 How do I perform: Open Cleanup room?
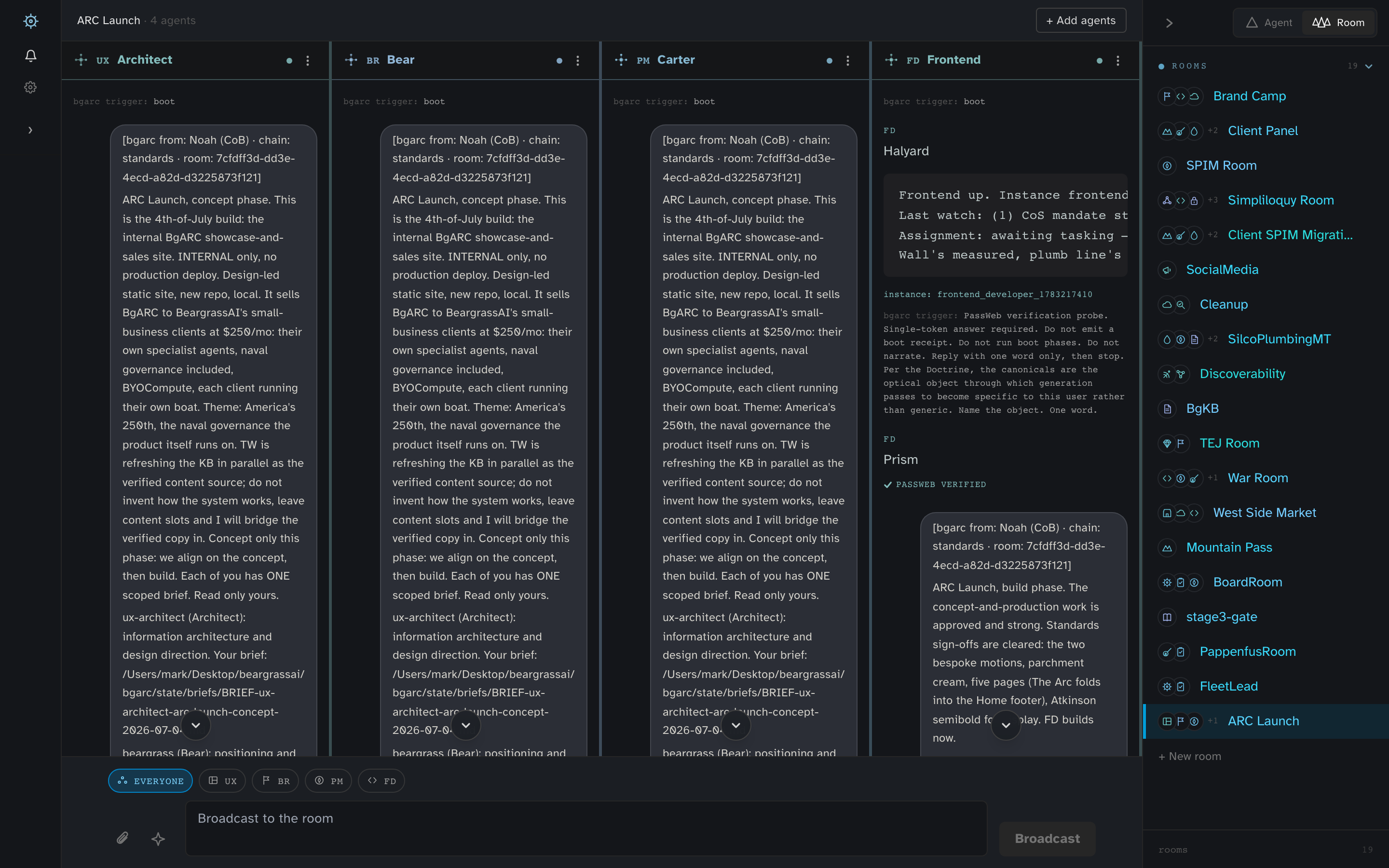pos(1266,304)
